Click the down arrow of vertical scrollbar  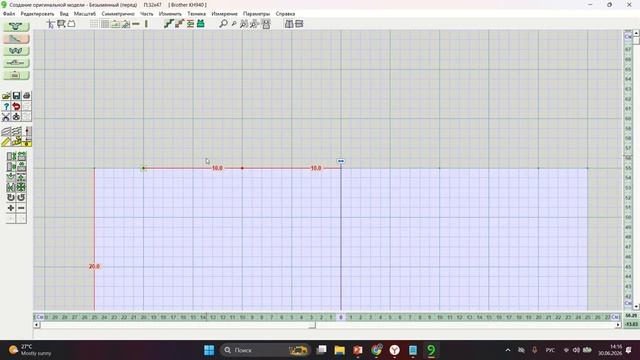636,306
